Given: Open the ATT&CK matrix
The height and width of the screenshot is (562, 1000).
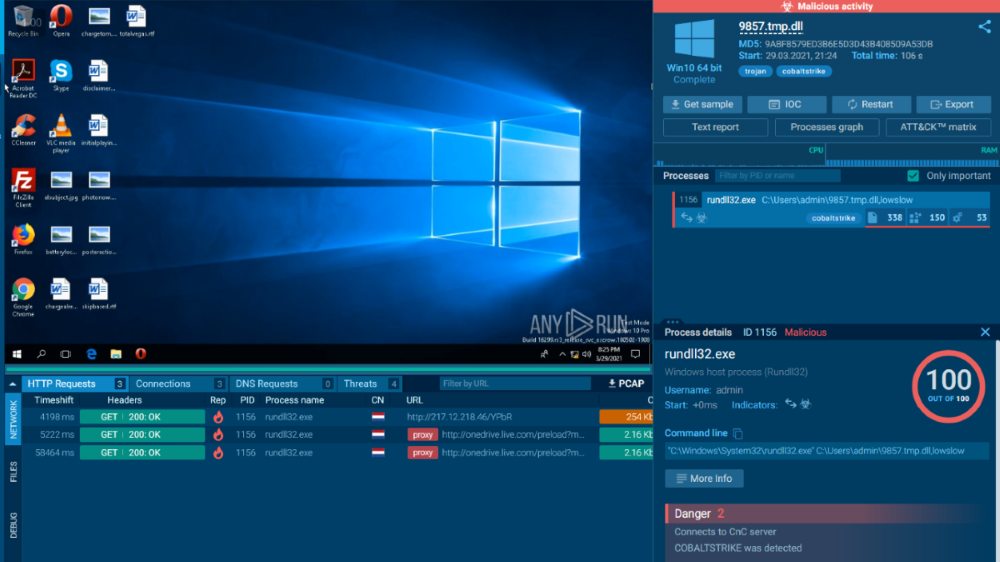Looking at the screenshot, I should pos(938,128).
